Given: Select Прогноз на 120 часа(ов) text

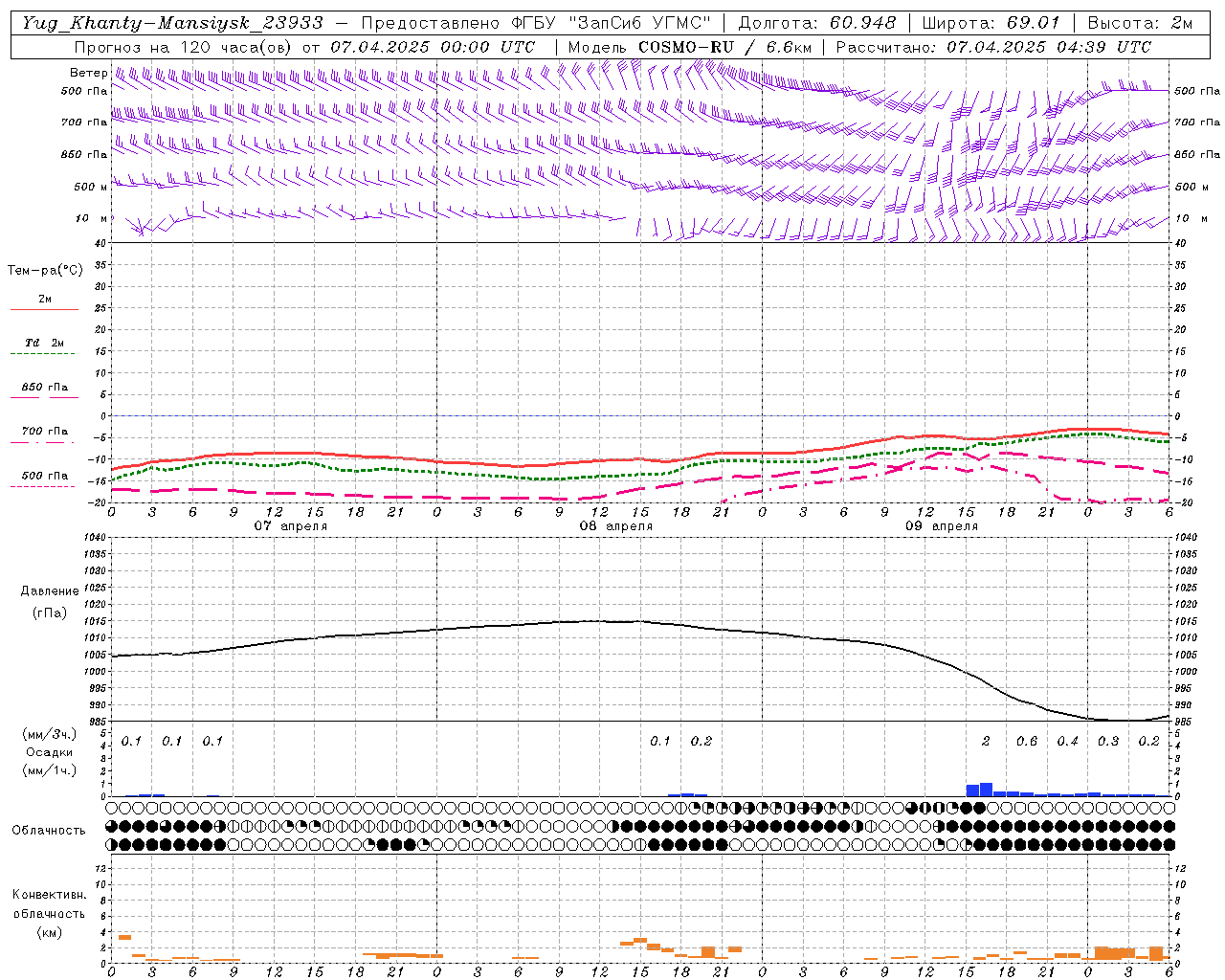Looking at the screenshot, I should [184, 47].
